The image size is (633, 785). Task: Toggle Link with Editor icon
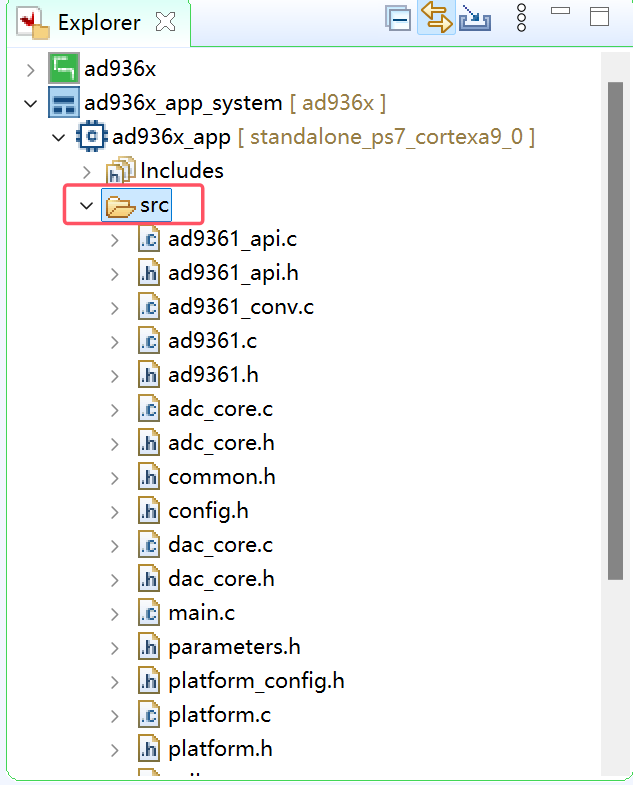pos(436,18)
